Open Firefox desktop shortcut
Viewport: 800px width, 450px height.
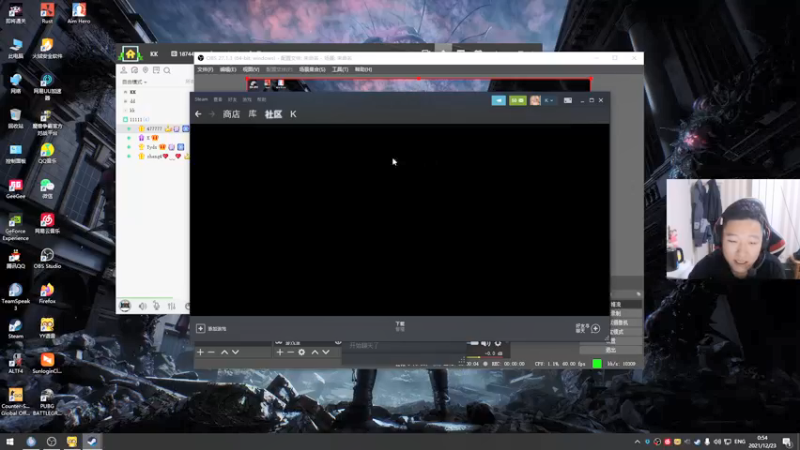(47, 293)
